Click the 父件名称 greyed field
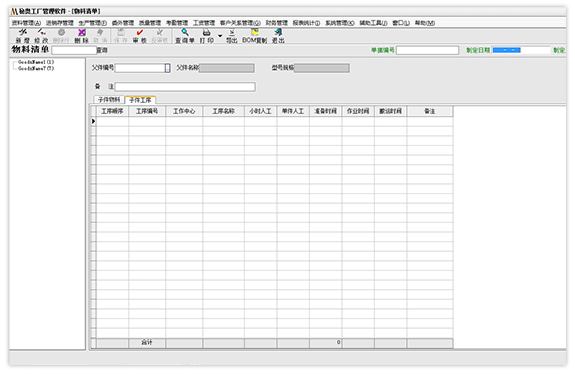This screenshot has height=374, width=575. [x=227, y=68]
